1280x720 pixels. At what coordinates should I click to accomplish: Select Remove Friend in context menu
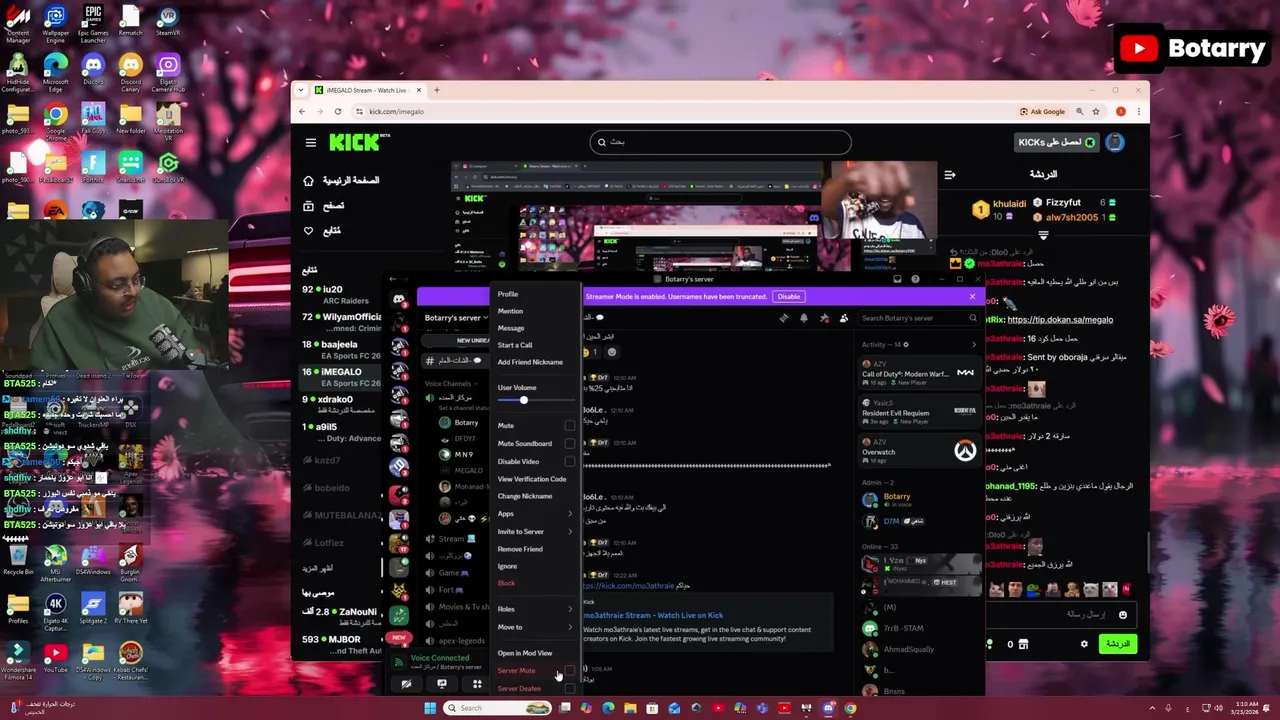coord(520,549)
